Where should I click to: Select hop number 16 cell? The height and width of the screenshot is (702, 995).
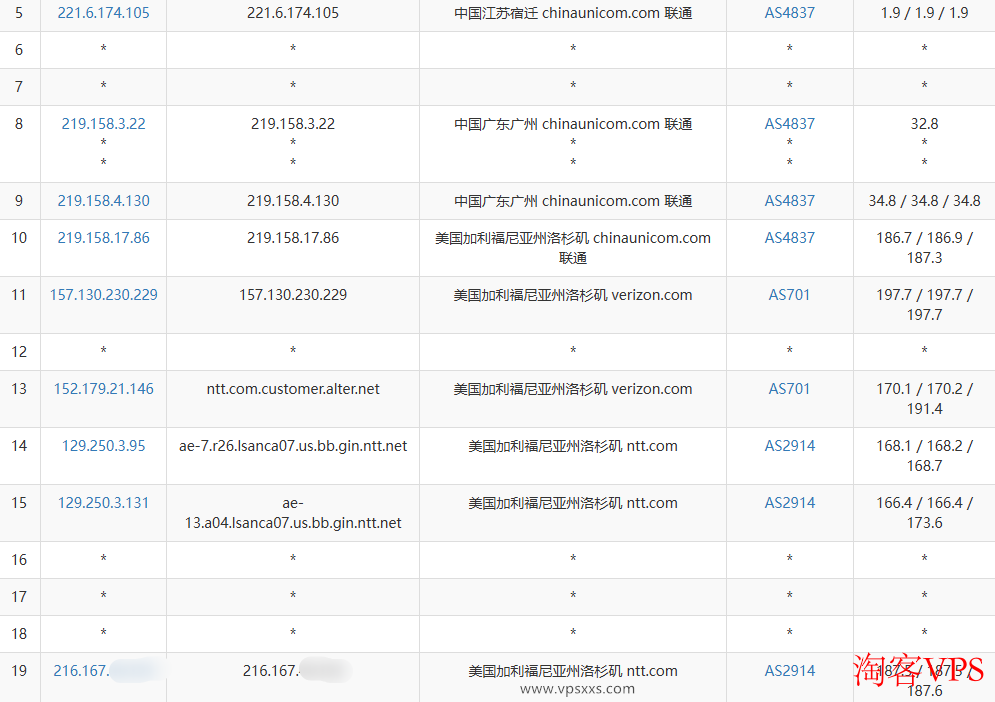pyautogui.click(x=19, y=560)
